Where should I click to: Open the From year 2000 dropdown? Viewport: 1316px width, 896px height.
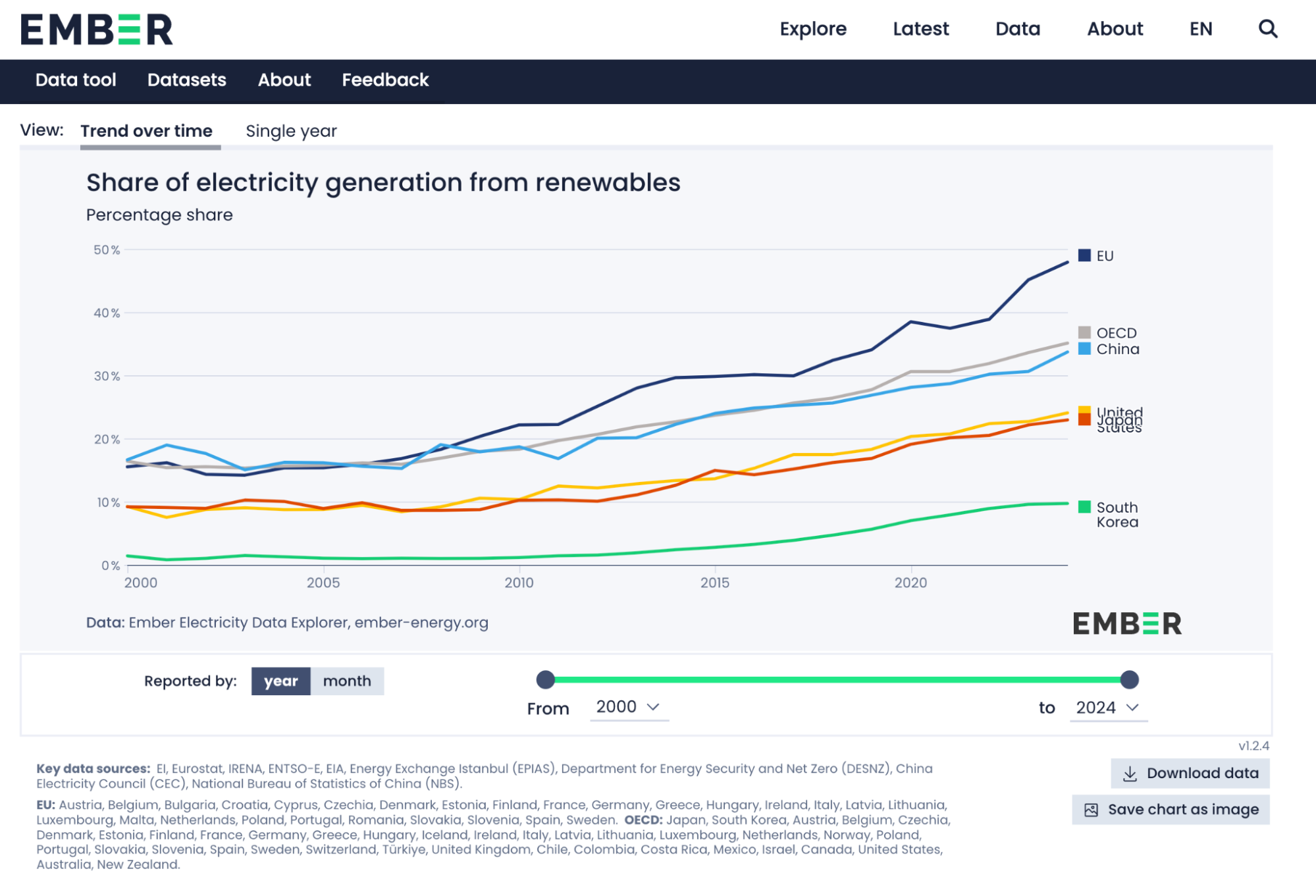[x=628, y=707]
